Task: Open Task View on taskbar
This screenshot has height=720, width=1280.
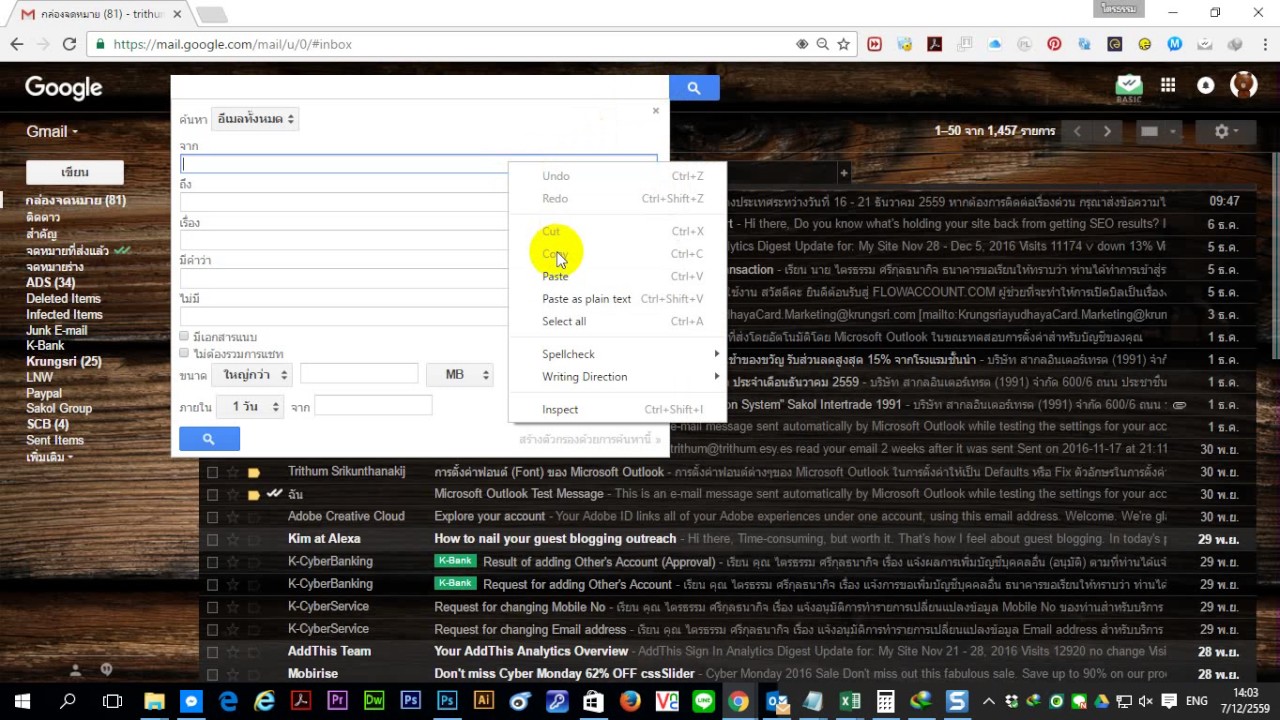Action: (113, 701)
